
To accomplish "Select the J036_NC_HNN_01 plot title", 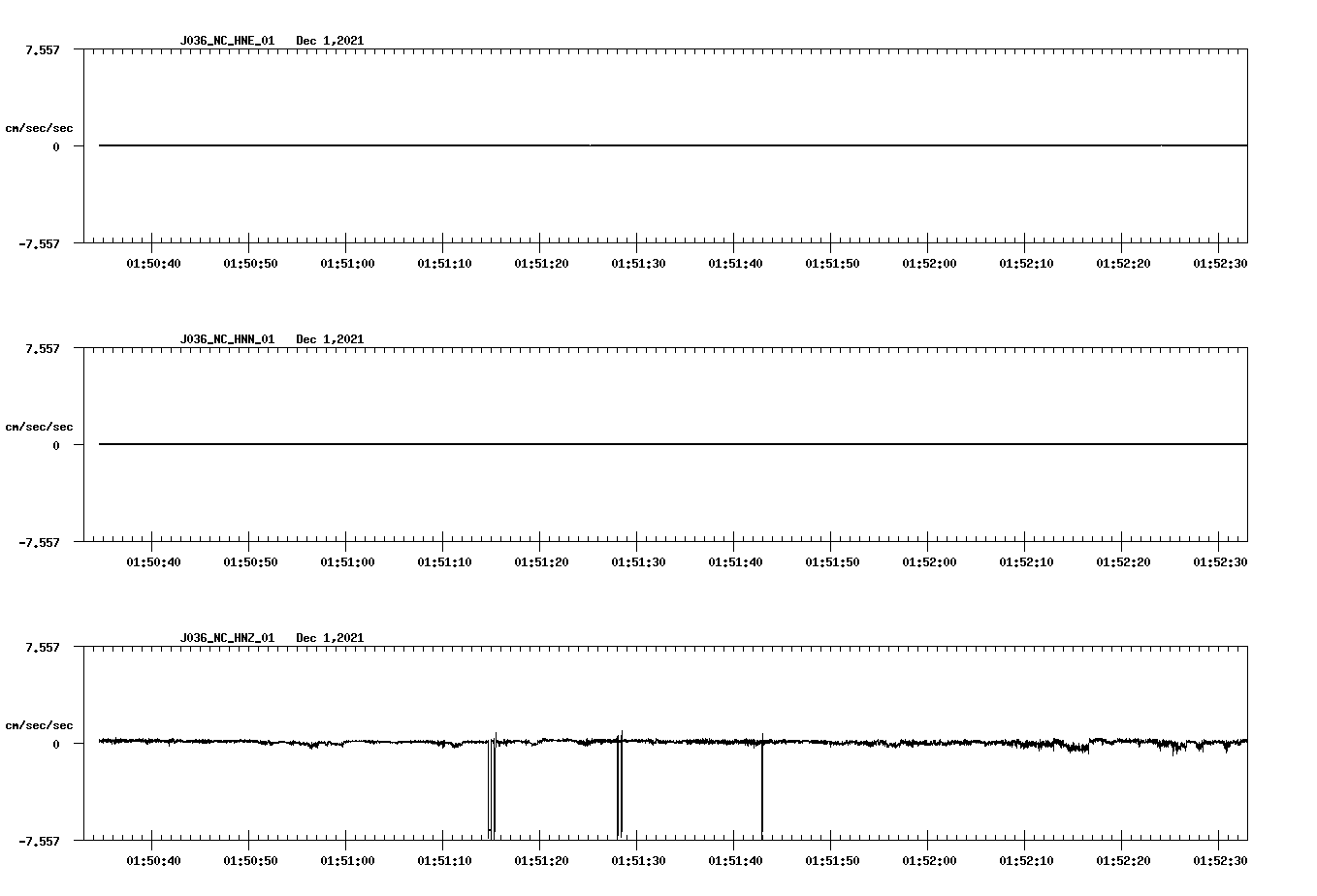I will click(227, 339).
